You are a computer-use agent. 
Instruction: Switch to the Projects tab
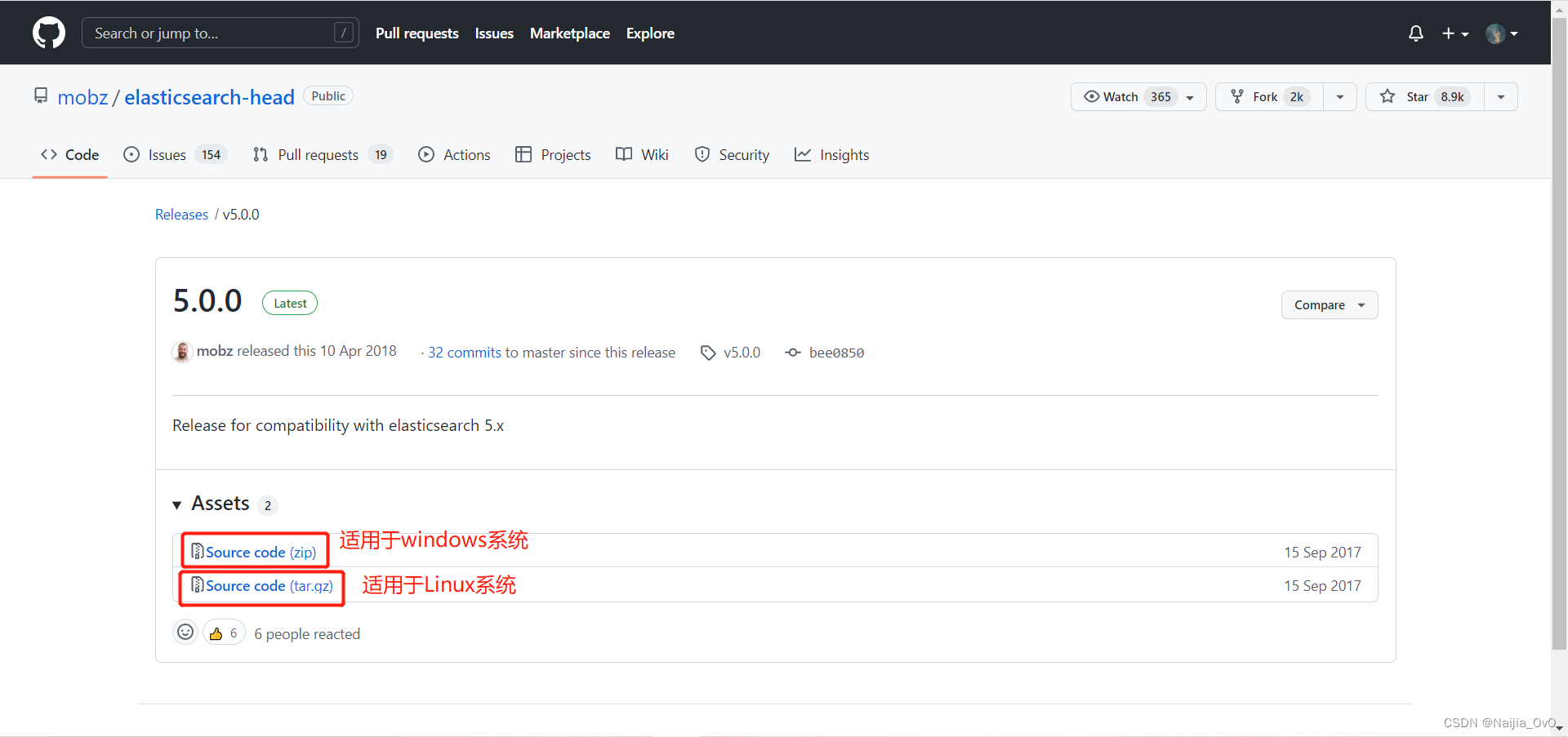553,155
